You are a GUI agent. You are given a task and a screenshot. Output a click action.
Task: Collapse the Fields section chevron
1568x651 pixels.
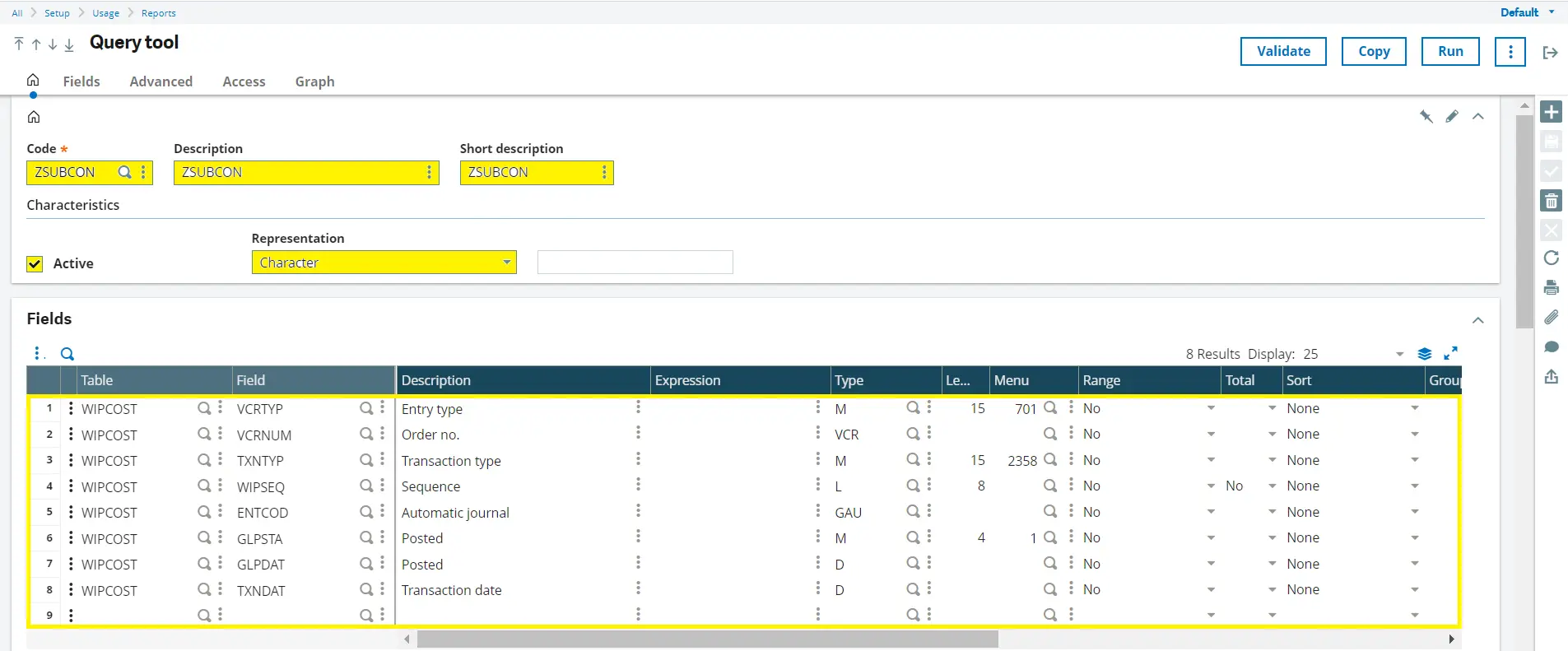pyautogui.click(x=1478, y=320)
